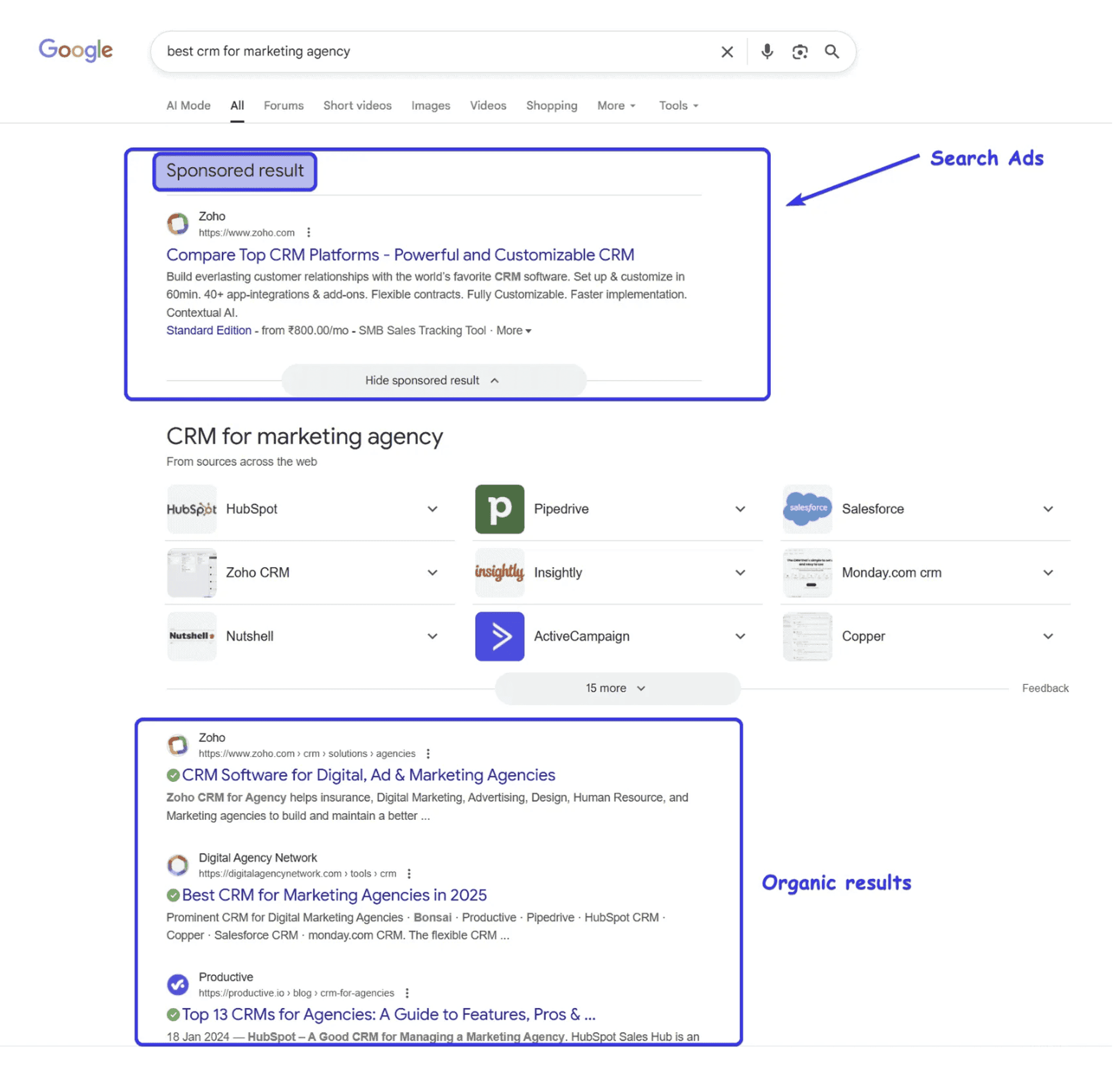
Task: Open the More dropdown in sponsored sitelinks
Action: [514, 331]
